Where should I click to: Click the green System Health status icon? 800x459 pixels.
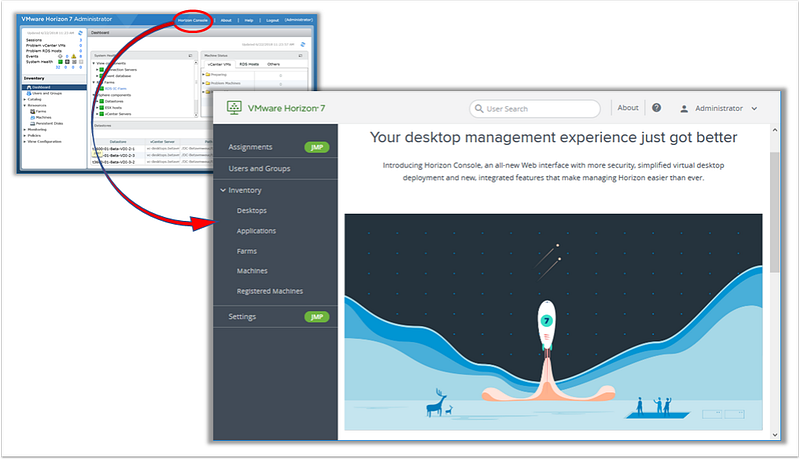[60, 62]
